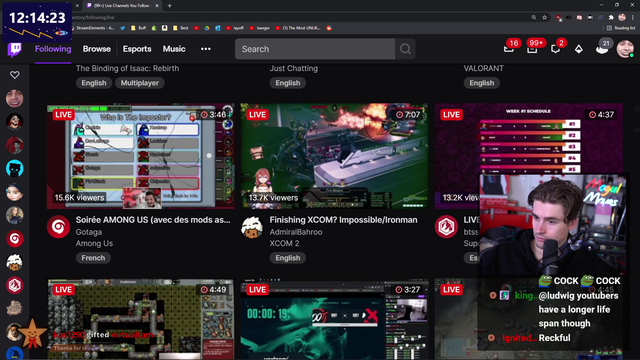Open the fifth sidebar avatar wearing a cap
Viewport: 640px width, 360px height.
(15, 192)
